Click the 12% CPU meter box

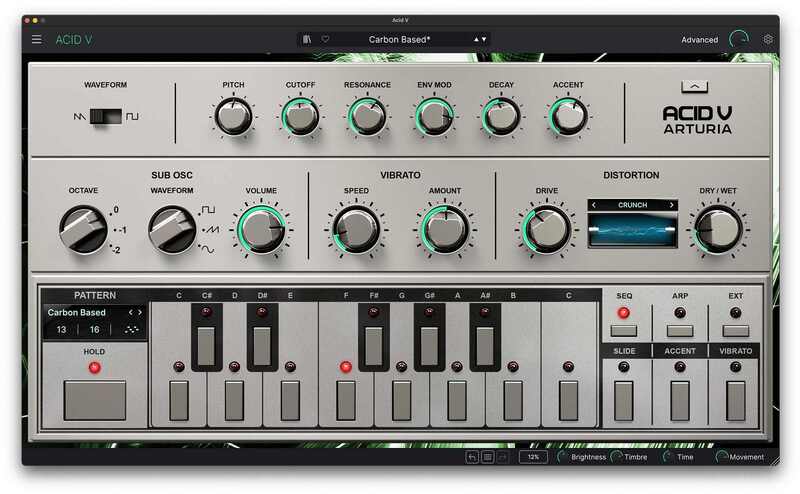point(533,457)
